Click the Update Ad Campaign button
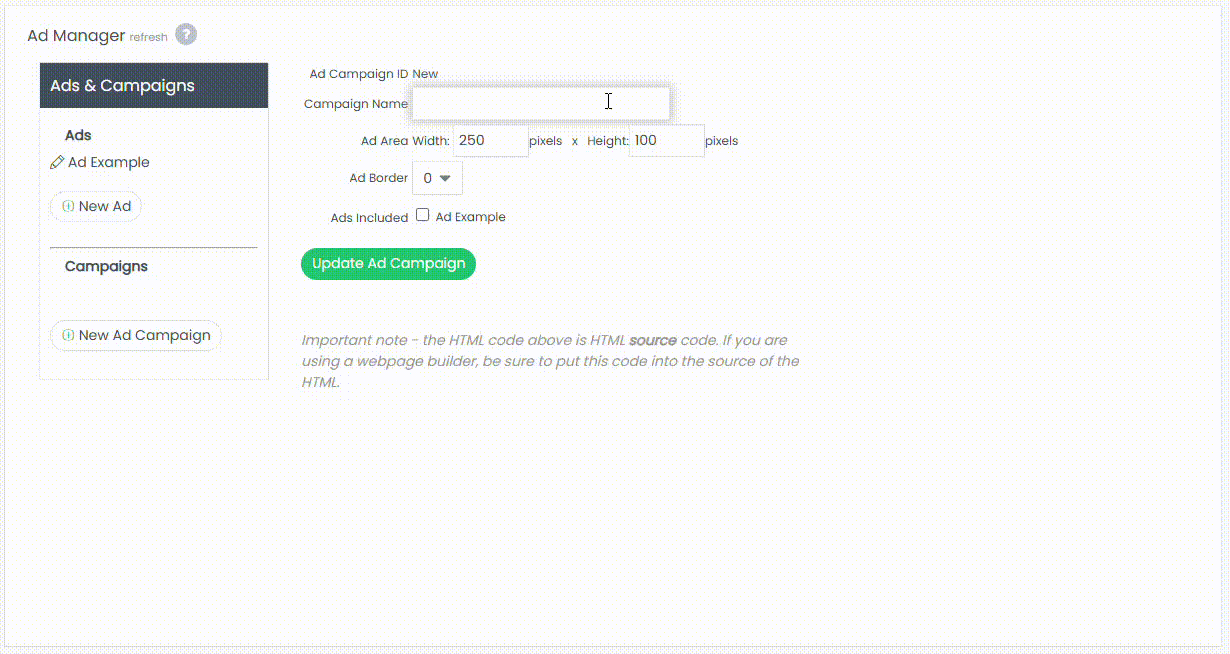The width and height of the screenshot is (1230, 654). (x=388, y=264)
